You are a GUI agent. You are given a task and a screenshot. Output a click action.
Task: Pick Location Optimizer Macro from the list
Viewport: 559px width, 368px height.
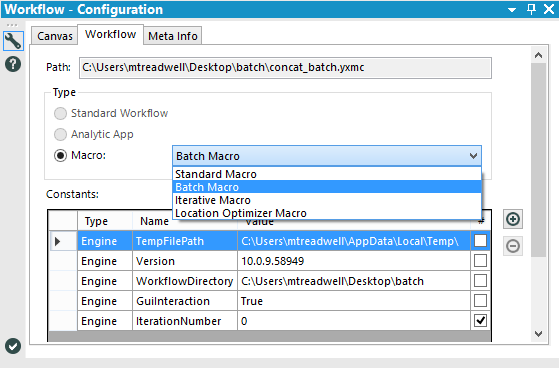click(327, 213)
